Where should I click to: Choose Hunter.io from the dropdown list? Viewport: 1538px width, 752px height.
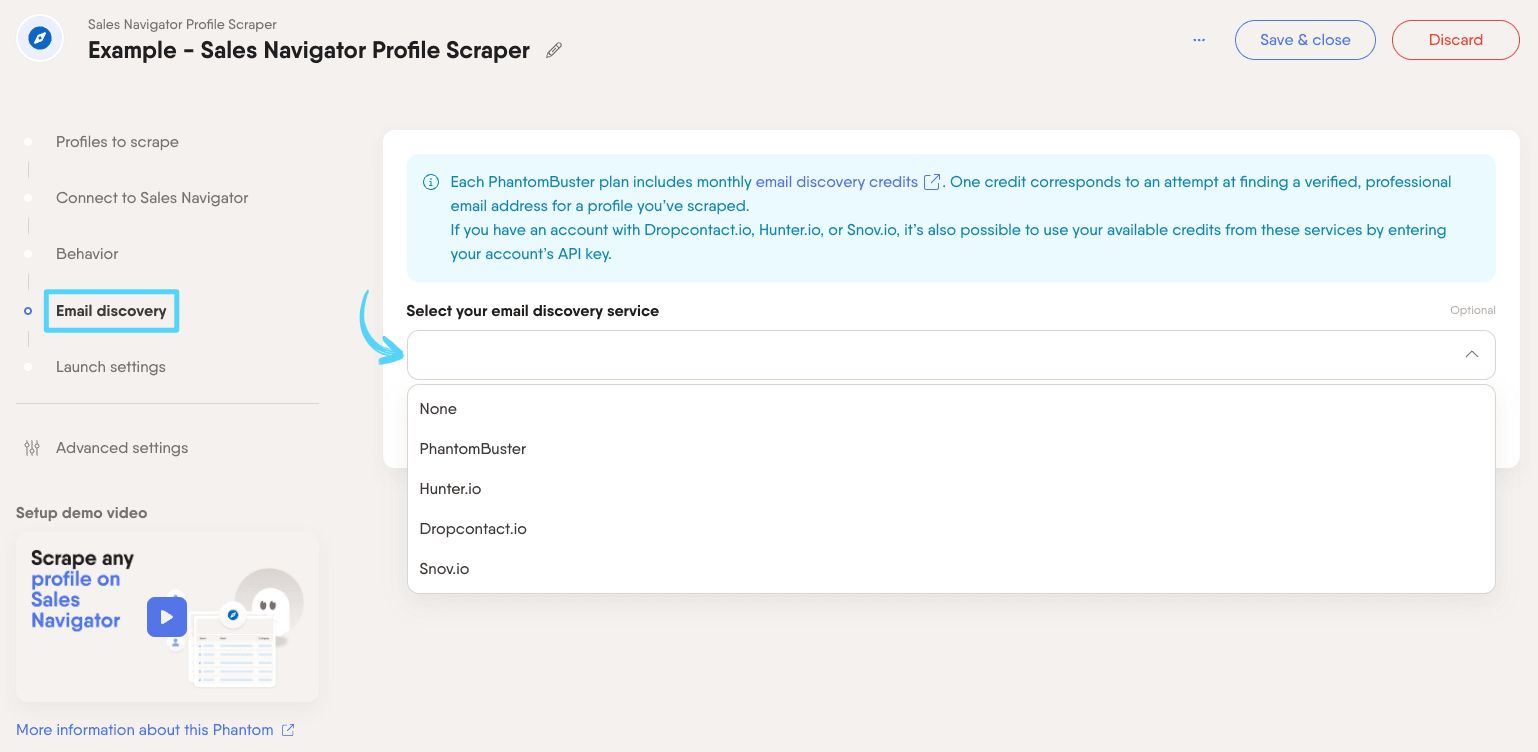951,489
